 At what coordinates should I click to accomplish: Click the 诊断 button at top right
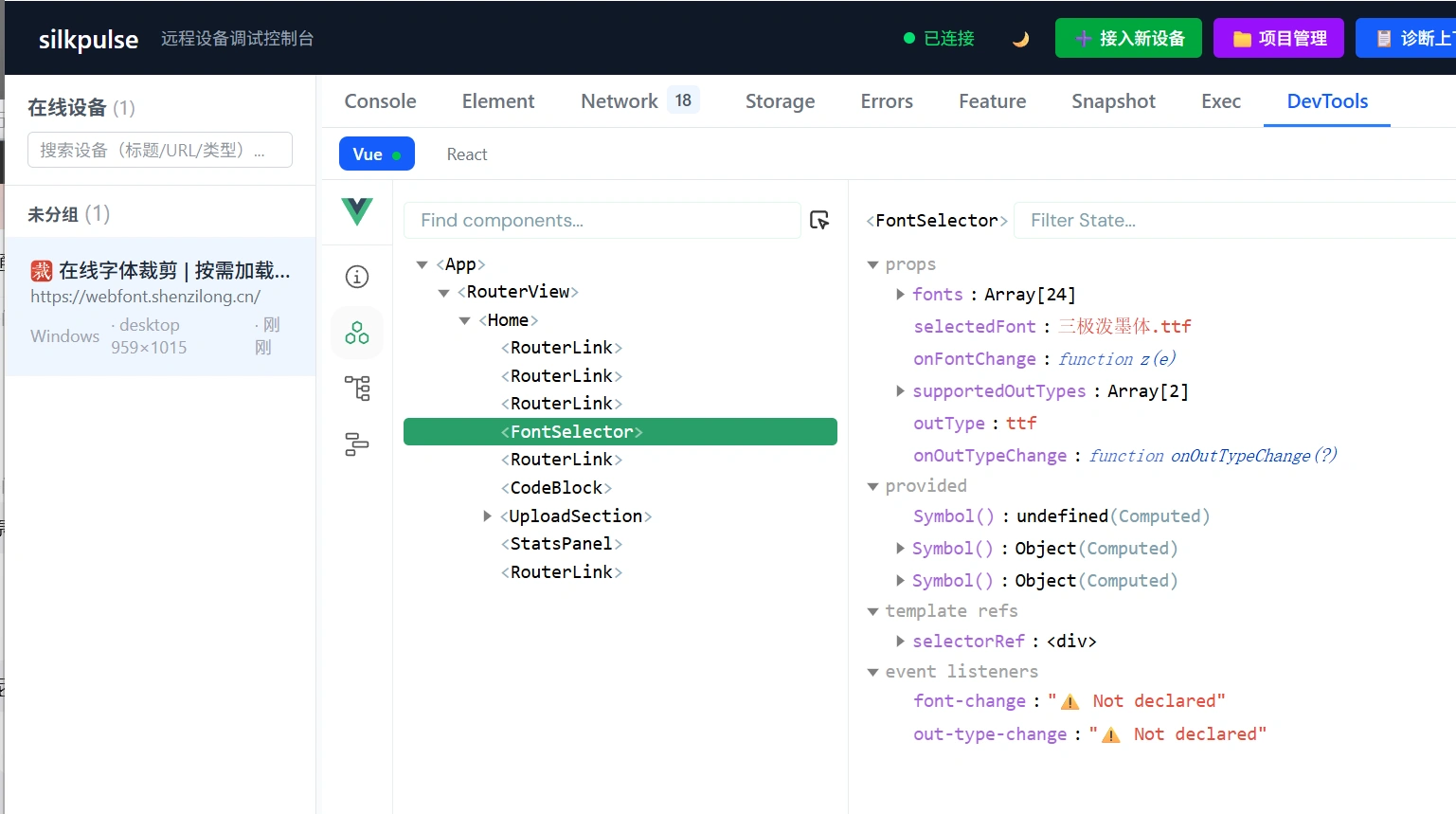pyautogui.click(x=1406, y=38)
